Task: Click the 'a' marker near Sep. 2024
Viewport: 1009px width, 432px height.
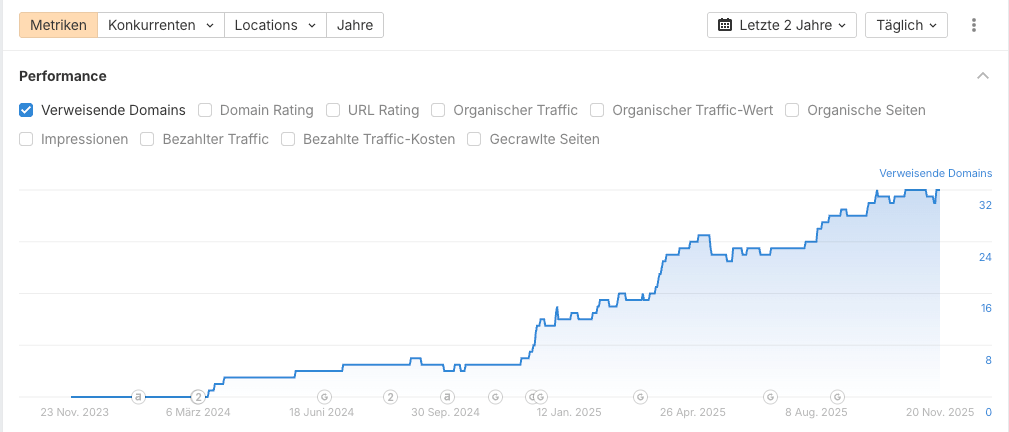Action: pyautogui.click(x=447, y=396)
